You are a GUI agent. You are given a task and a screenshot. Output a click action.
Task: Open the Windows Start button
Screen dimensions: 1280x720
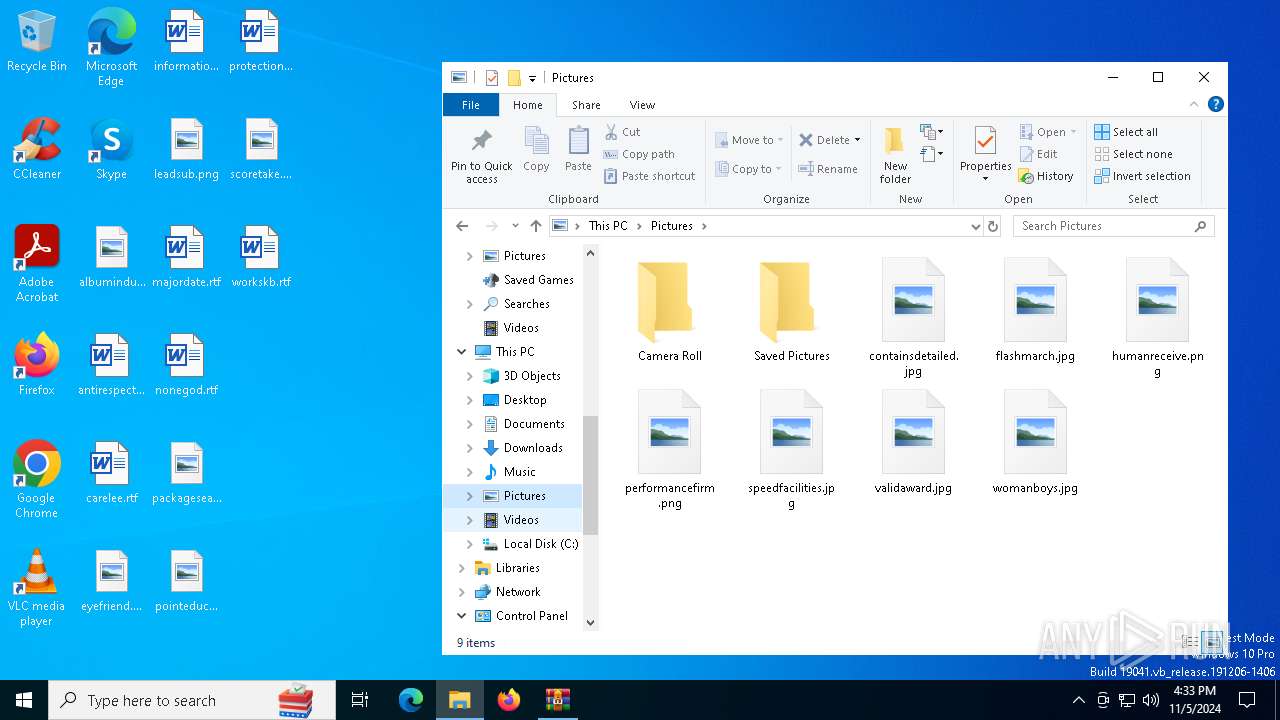point(24,700)
